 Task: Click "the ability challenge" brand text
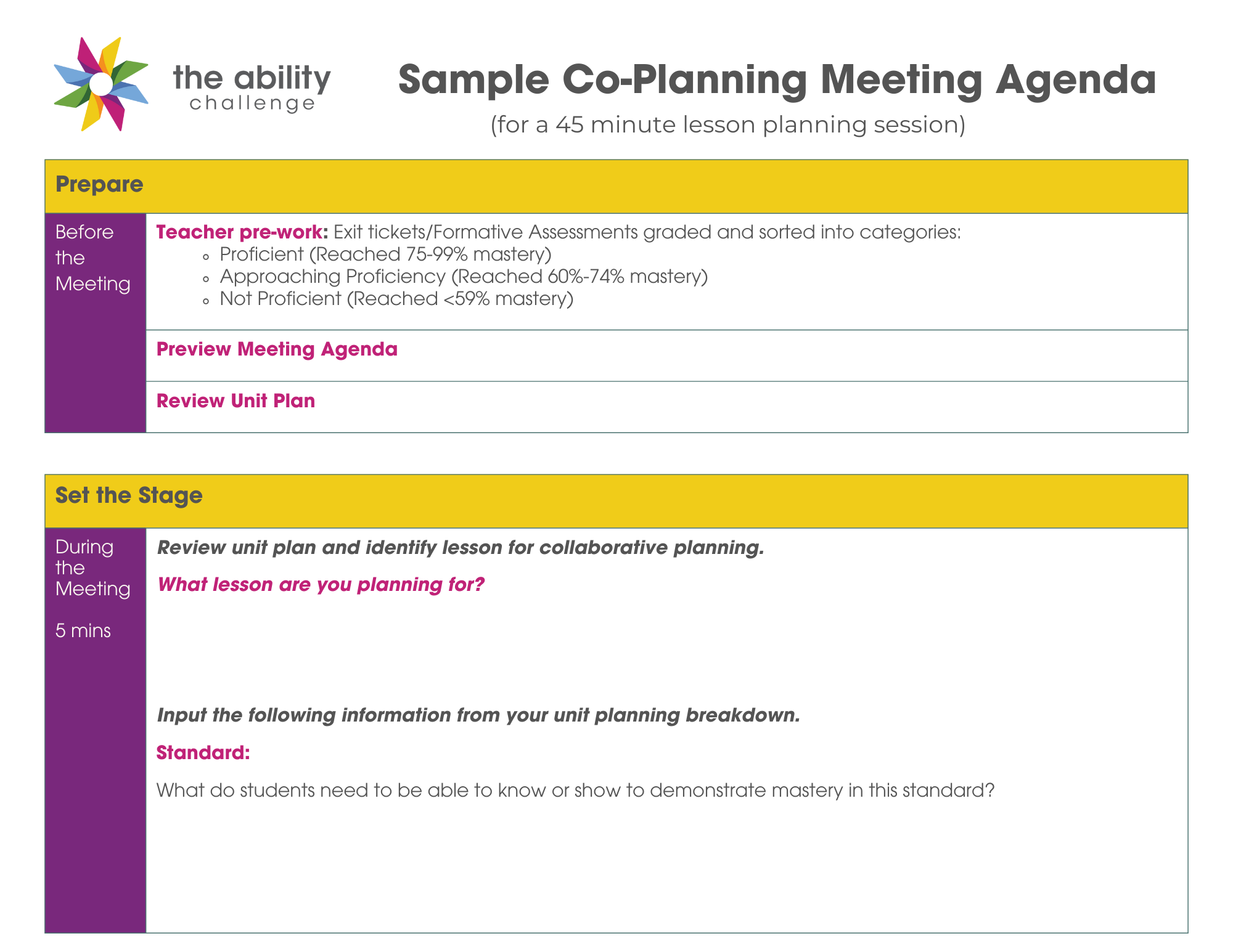[252, 87]
